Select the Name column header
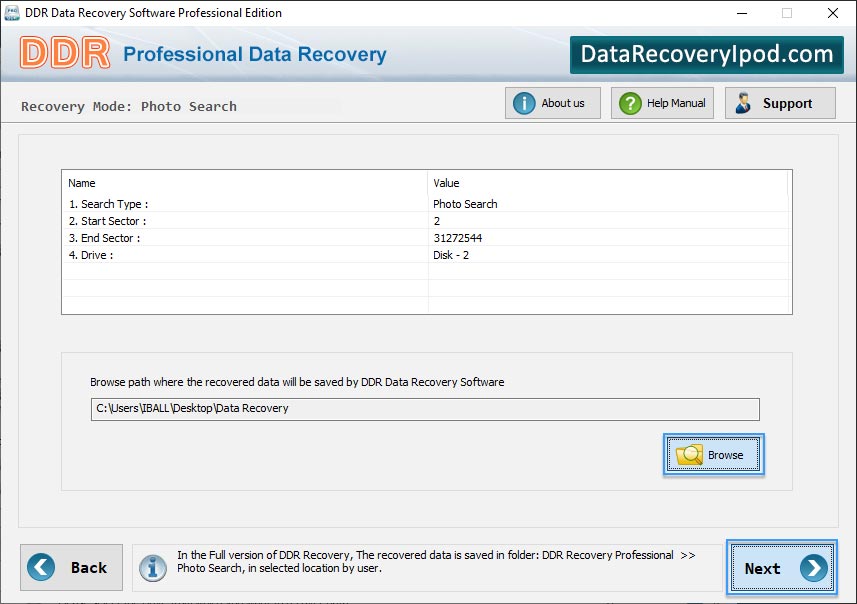Image resolution: width=857 pixels, height=604 pixels. (244, 183)
